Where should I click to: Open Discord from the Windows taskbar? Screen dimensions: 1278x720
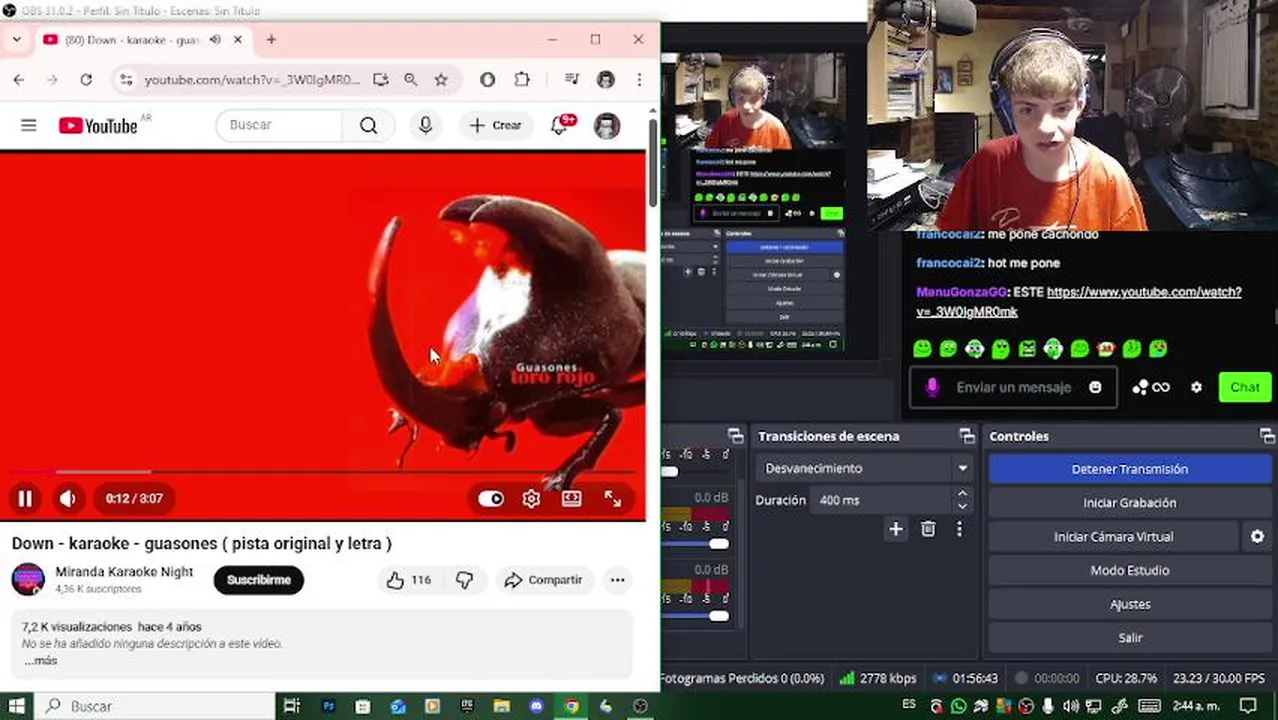point(537,706)
